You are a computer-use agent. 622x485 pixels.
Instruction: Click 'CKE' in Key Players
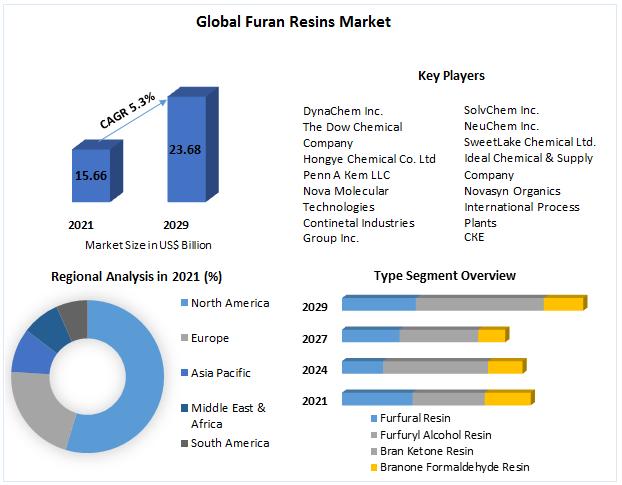(474, 237)
